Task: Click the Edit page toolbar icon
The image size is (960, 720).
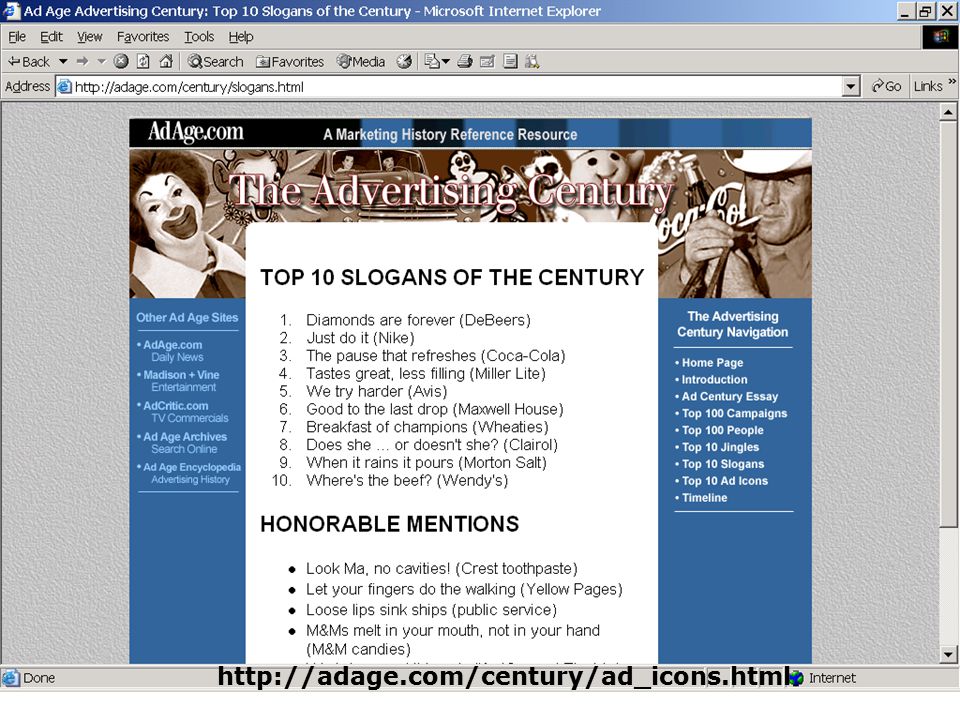Action: pyautogui.click(x=487, y=61)
